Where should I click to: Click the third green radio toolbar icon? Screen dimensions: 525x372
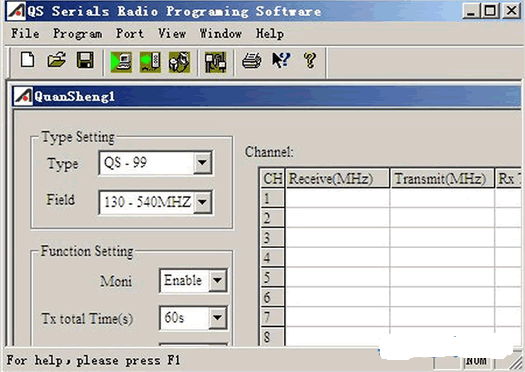[179, 62]
